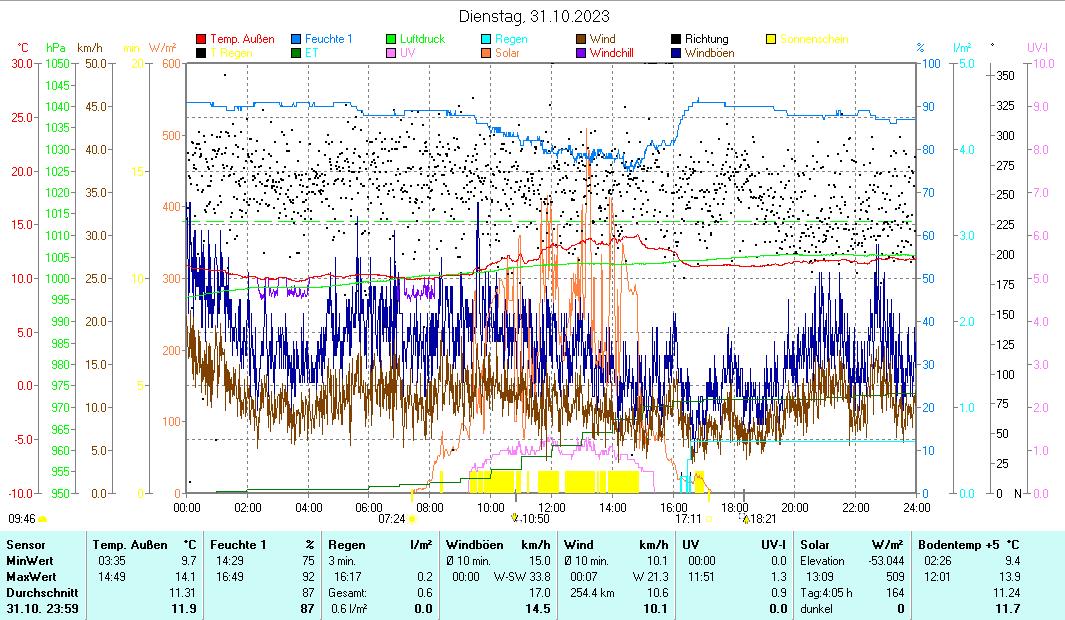
Task: Click the Tag:4:05 h daylight entry
Action: tap(826, 593)
